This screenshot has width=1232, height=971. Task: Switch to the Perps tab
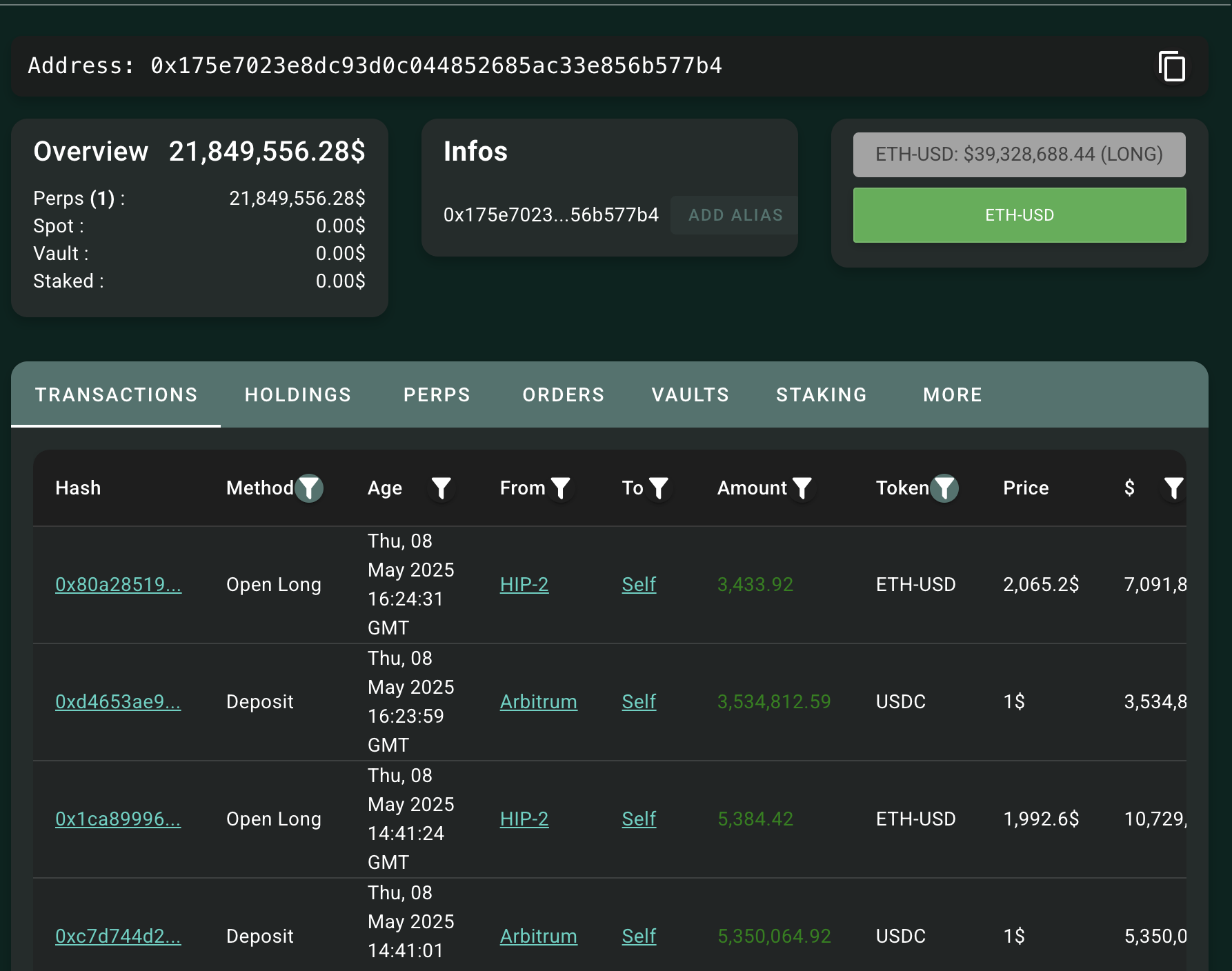pos(437,394)
